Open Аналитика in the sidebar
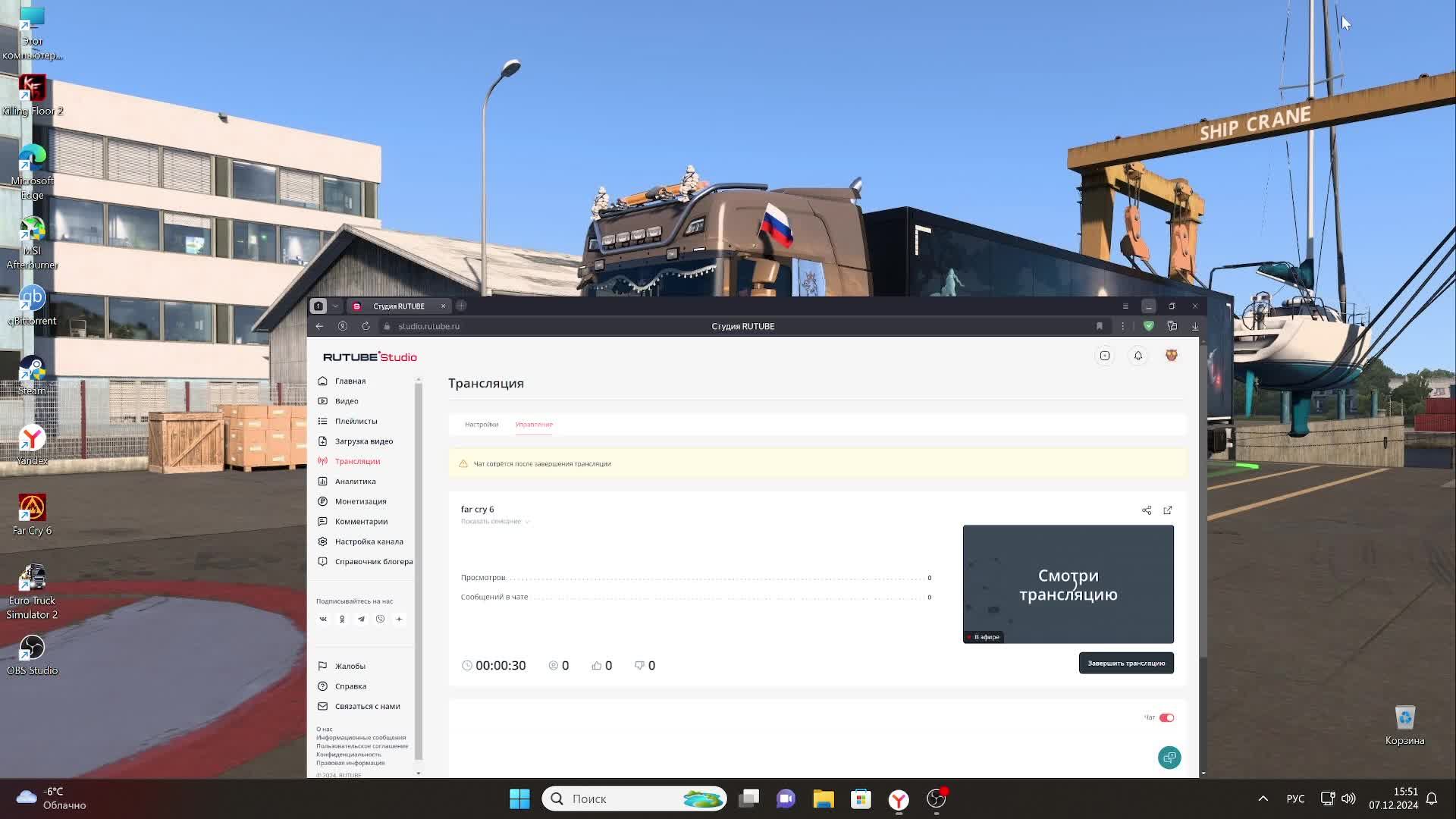Image resolution: width=1456 pixels, height=819 pixels. 355,482
